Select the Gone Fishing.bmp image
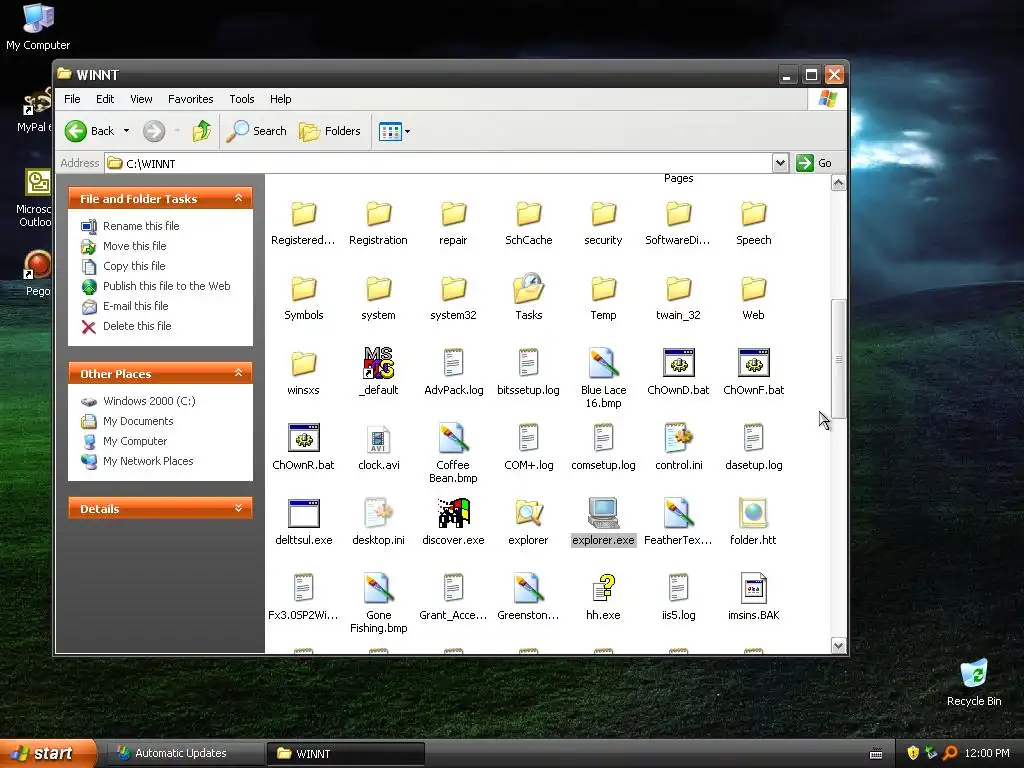The height and width of the screenshot is (768, 1024). click(378, 588)
